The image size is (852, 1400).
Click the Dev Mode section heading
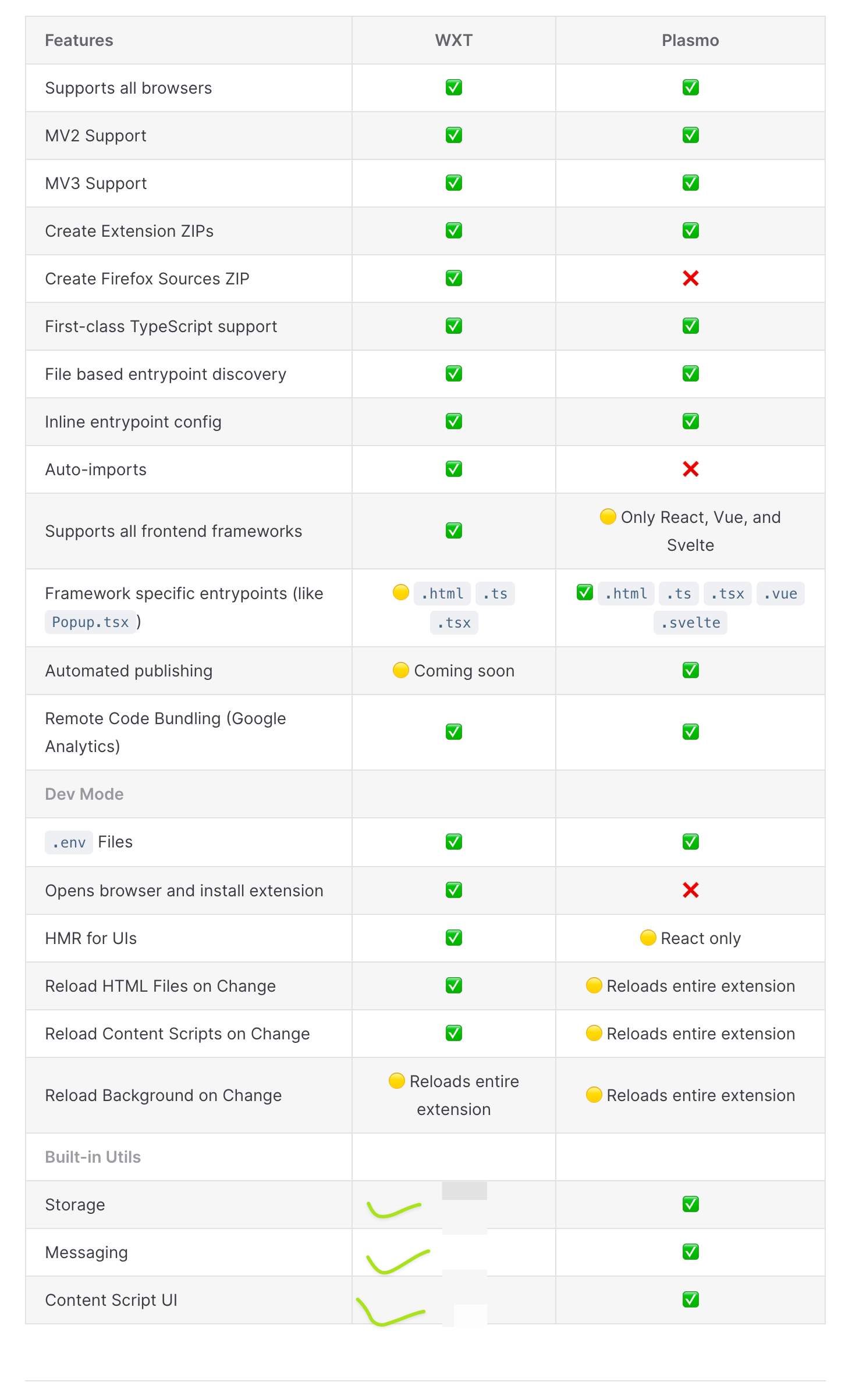click(84, 794)
